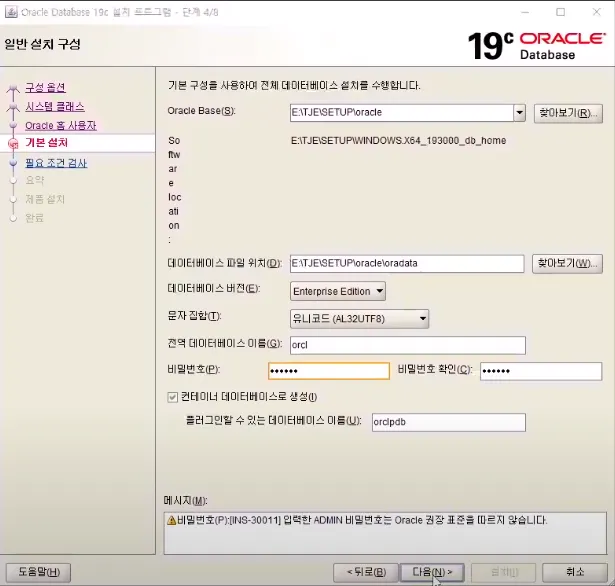This screenshot has width=615, height=586.
Task: Focus the 비밀번호(P) password field
Action: pyautogui.click(x=329, y=371)
